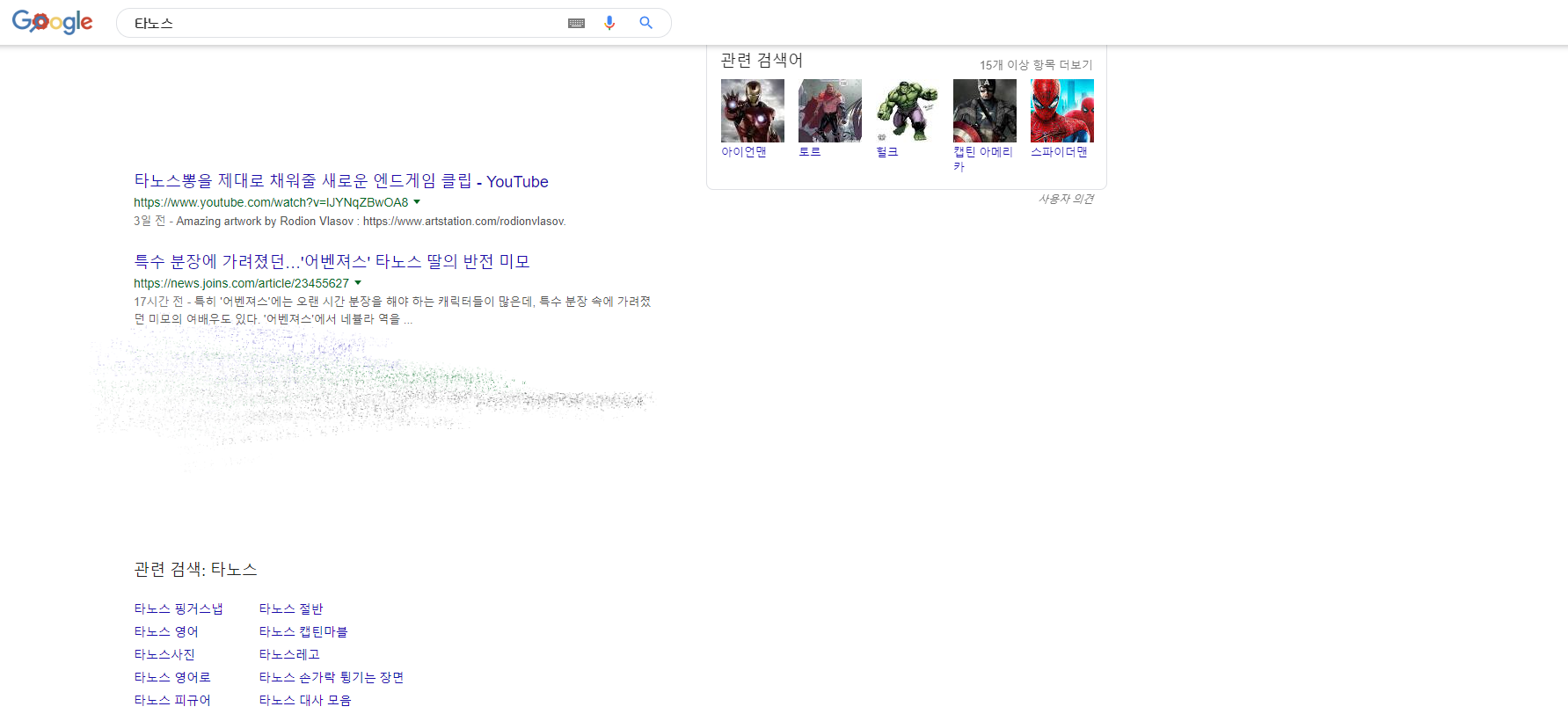Click the 관련 검색어 panel heading
Image resolution: width=1568 pixels, height=714 pixels.
click(762, 60)
